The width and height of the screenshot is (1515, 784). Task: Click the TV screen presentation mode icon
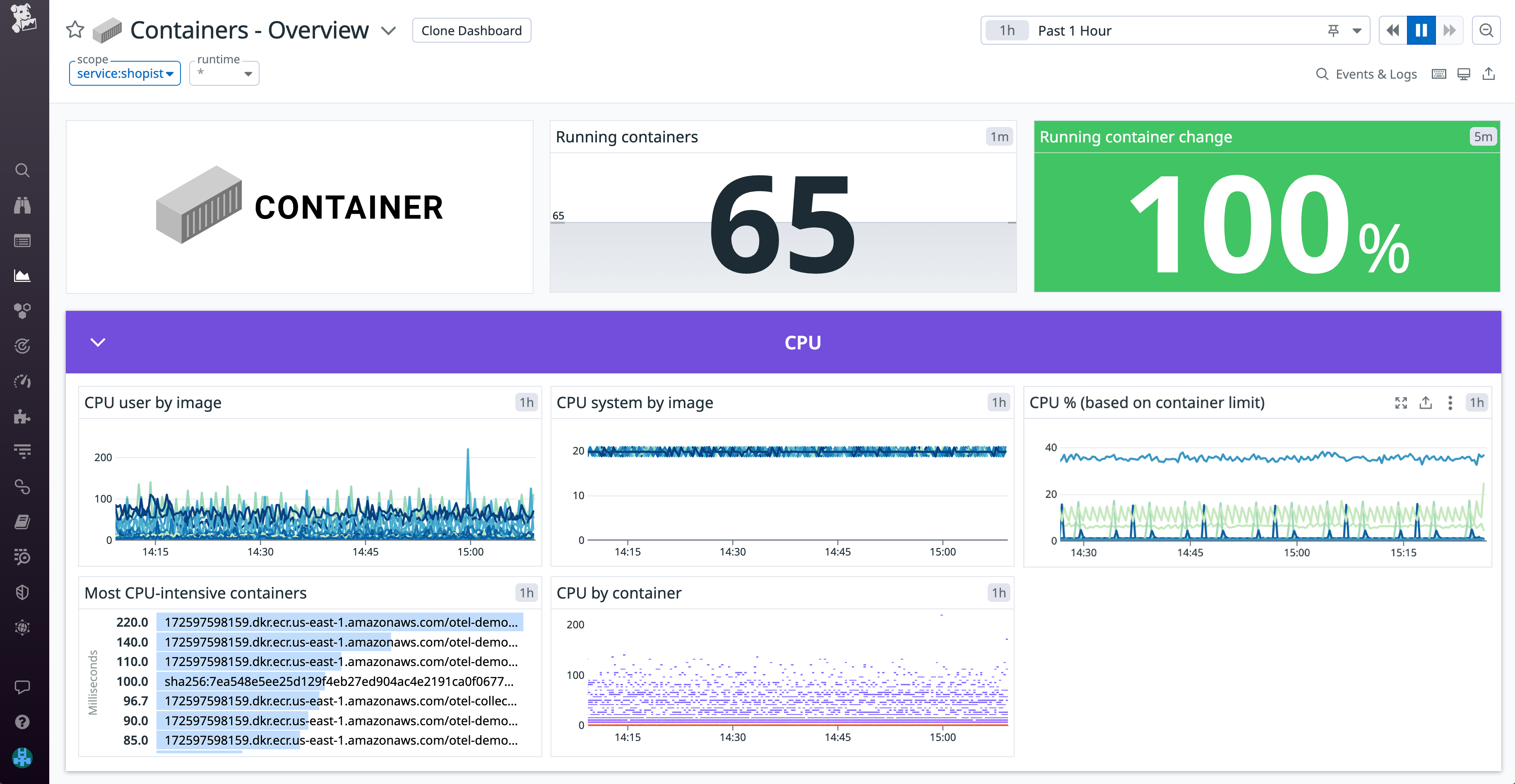click(1464, 74)
